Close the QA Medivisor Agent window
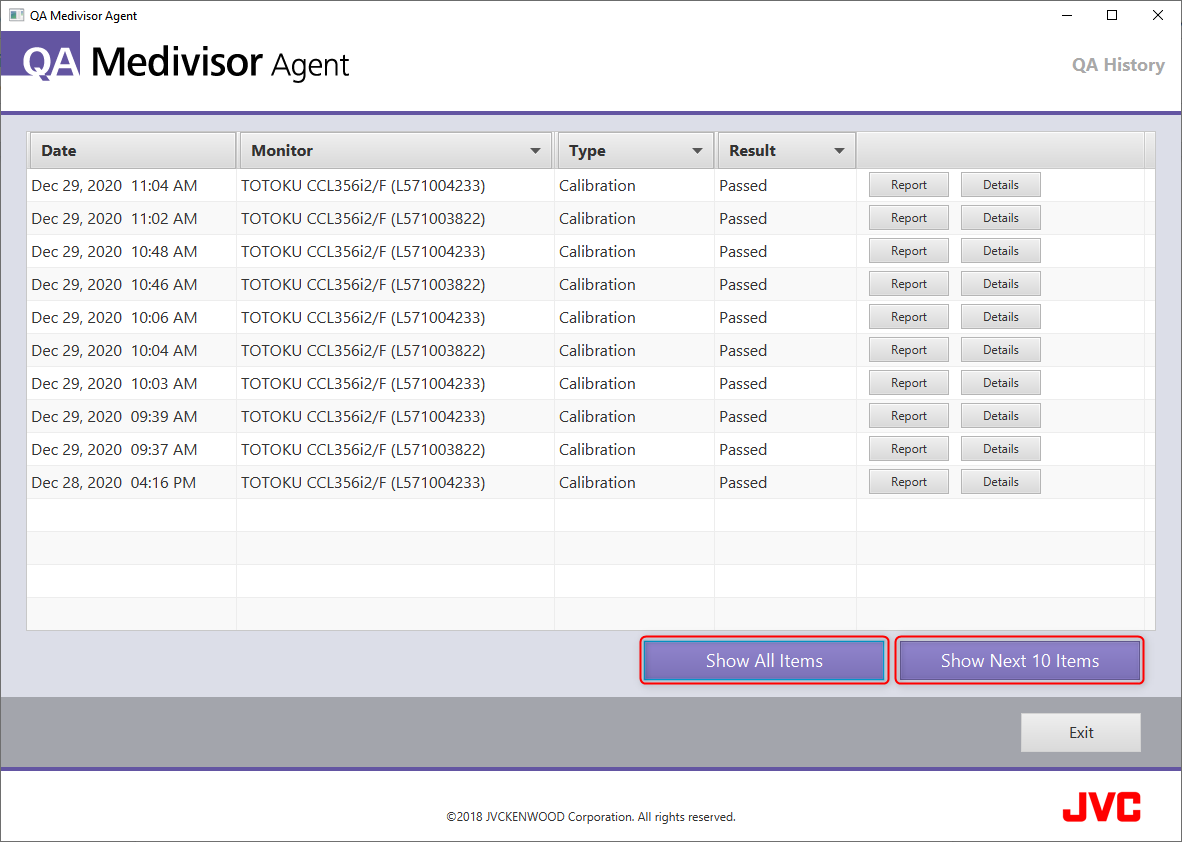Viewport: 1182px width, 842px height. pos(1158,15)
